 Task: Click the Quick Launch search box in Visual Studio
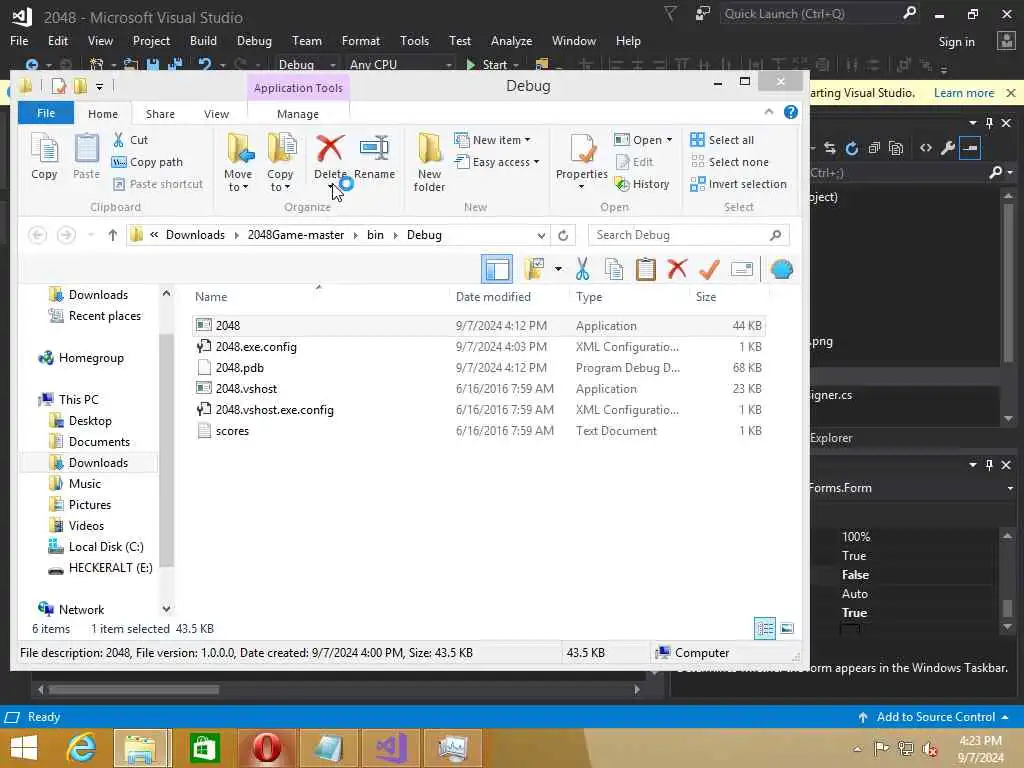(x=810, y=14)
